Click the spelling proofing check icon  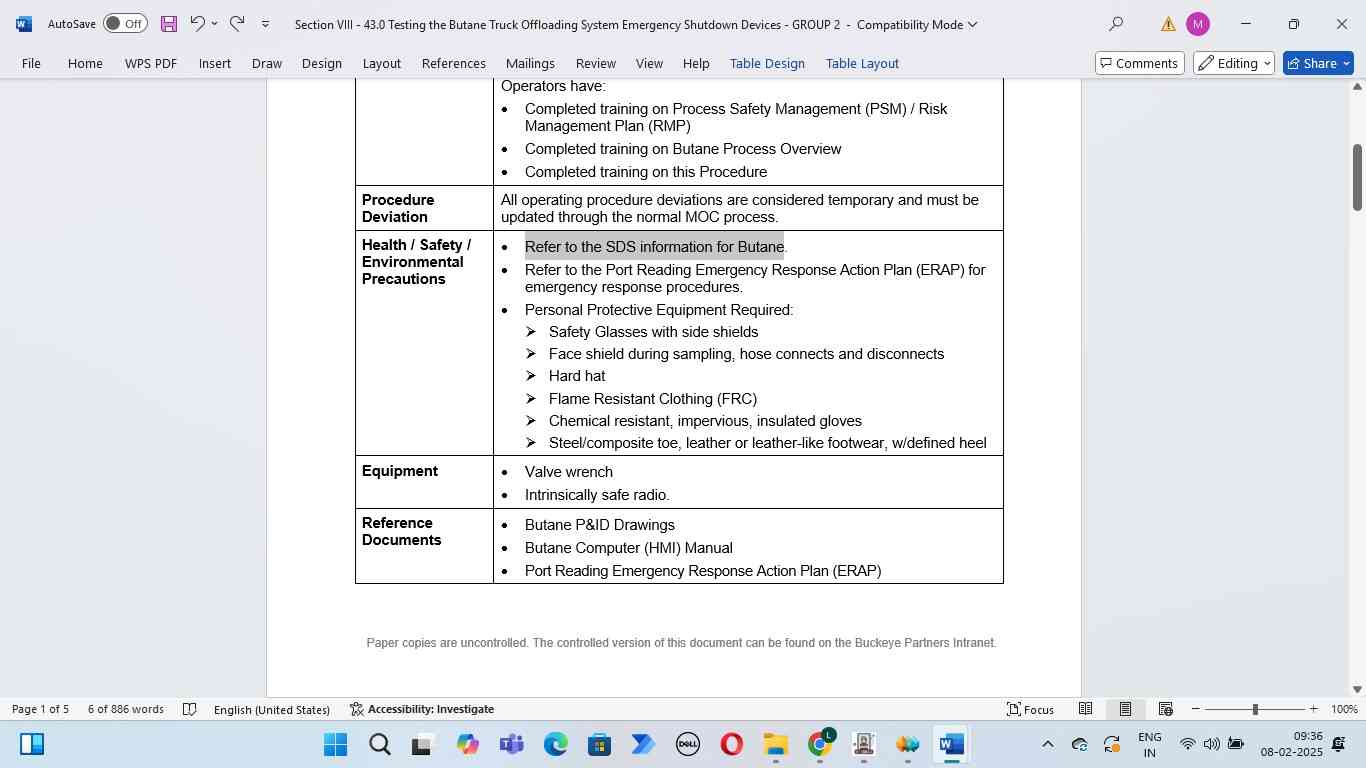coord(190,709)
